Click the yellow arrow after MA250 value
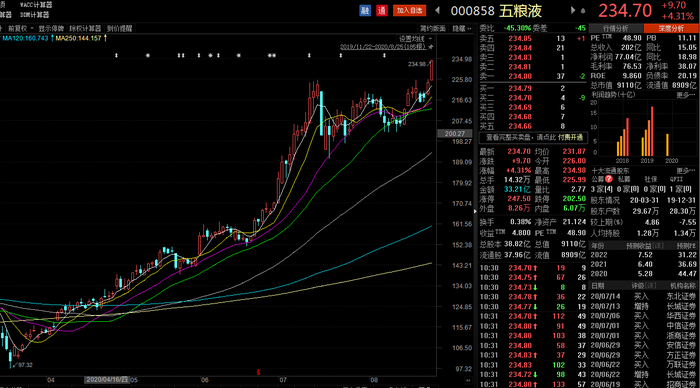 tap(105, 38)
